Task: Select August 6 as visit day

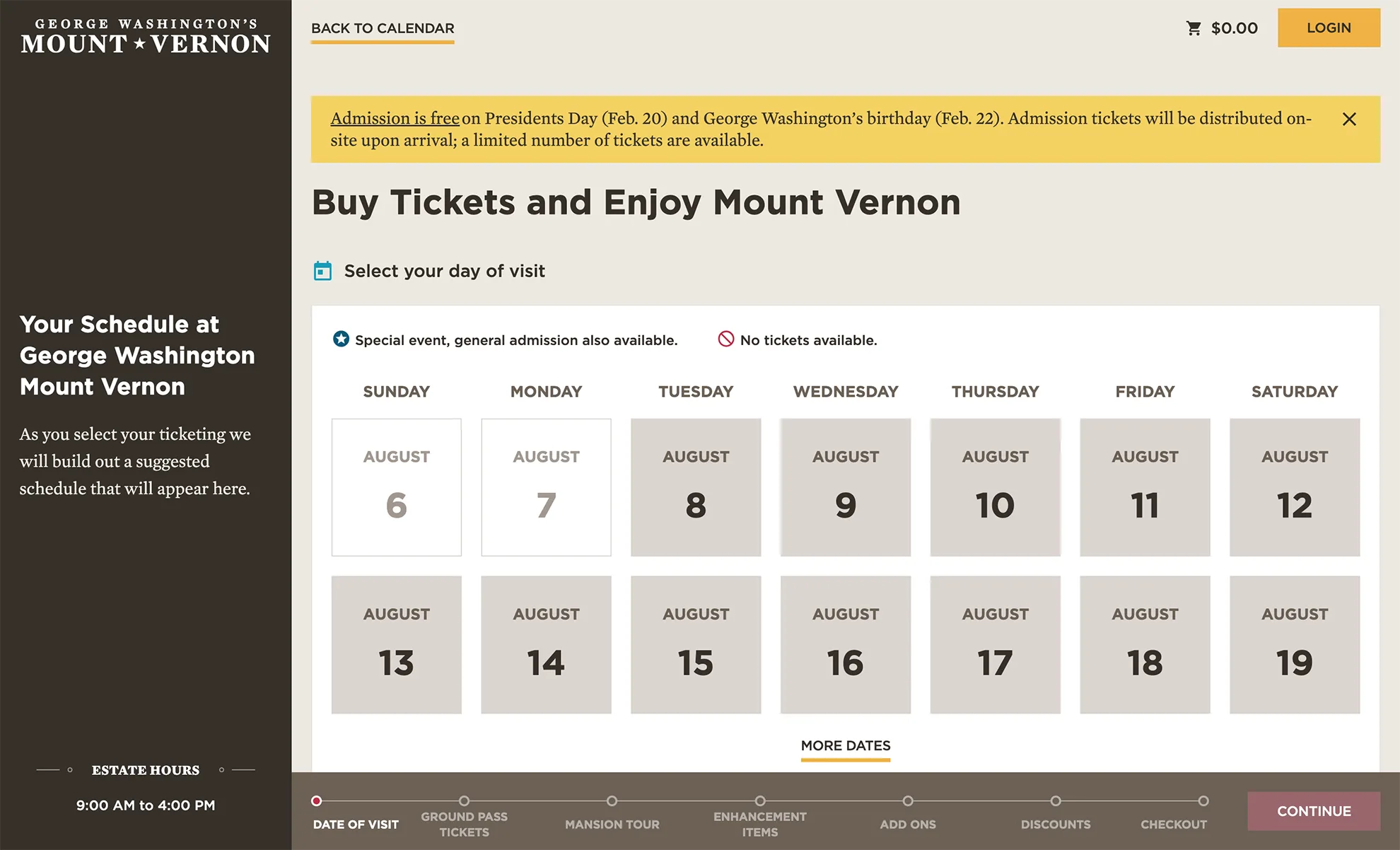Action: tap(397, 487)
